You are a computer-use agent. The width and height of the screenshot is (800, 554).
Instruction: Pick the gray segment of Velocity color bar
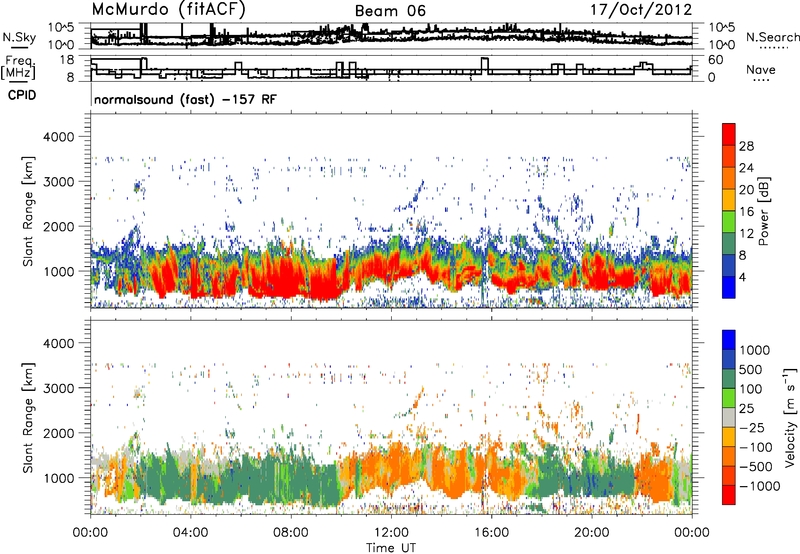coord(729,418)
